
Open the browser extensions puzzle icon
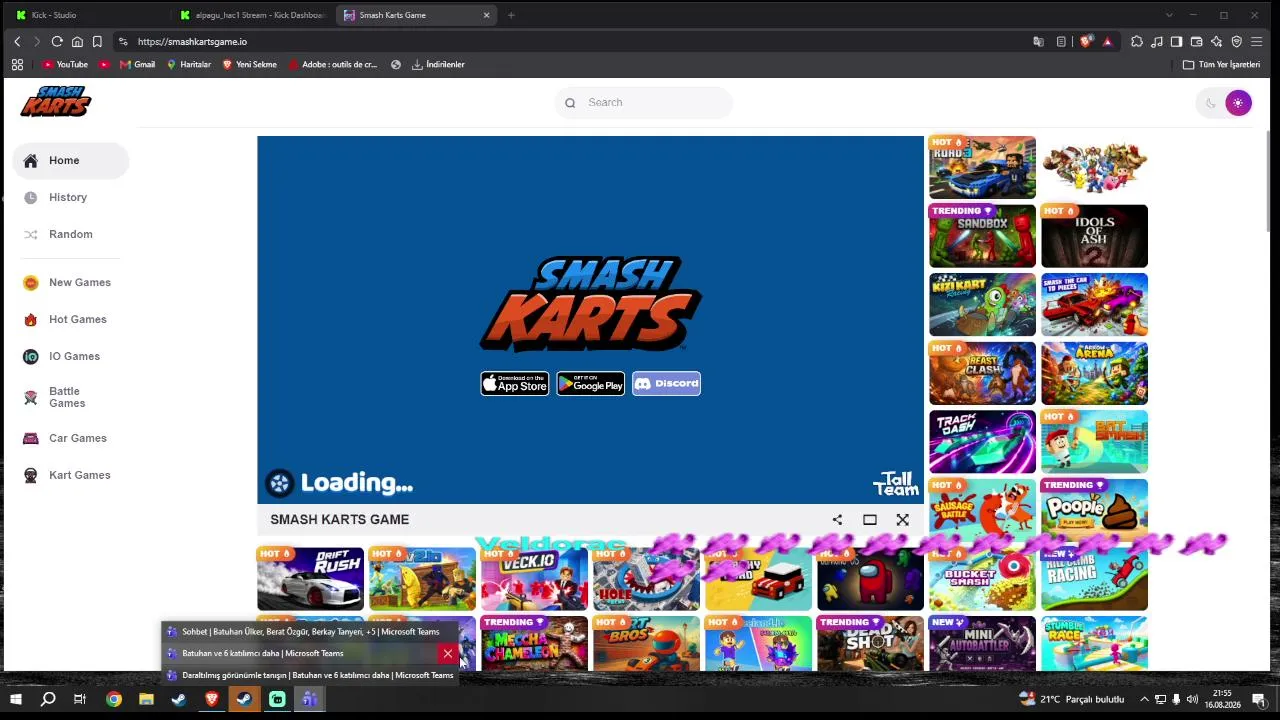click(1137, 42)
